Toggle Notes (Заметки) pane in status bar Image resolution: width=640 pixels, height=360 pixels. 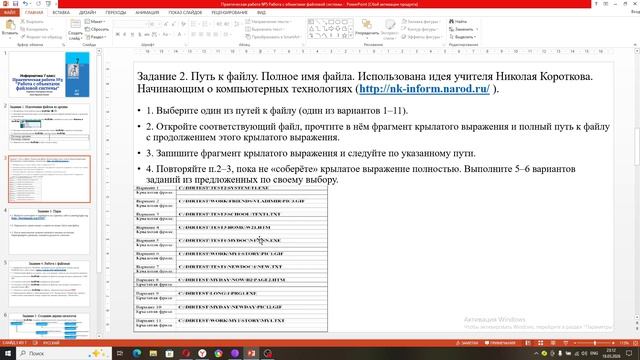[x=467, y=343]
